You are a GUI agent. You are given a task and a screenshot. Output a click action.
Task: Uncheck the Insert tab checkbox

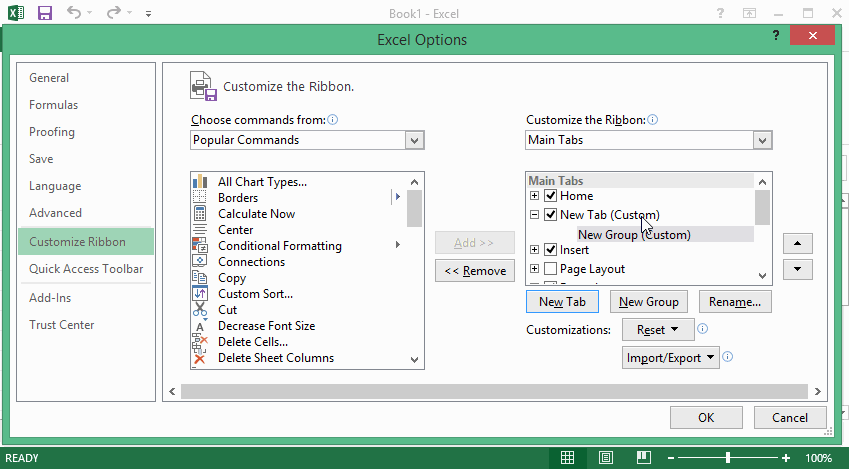point(551,250)
